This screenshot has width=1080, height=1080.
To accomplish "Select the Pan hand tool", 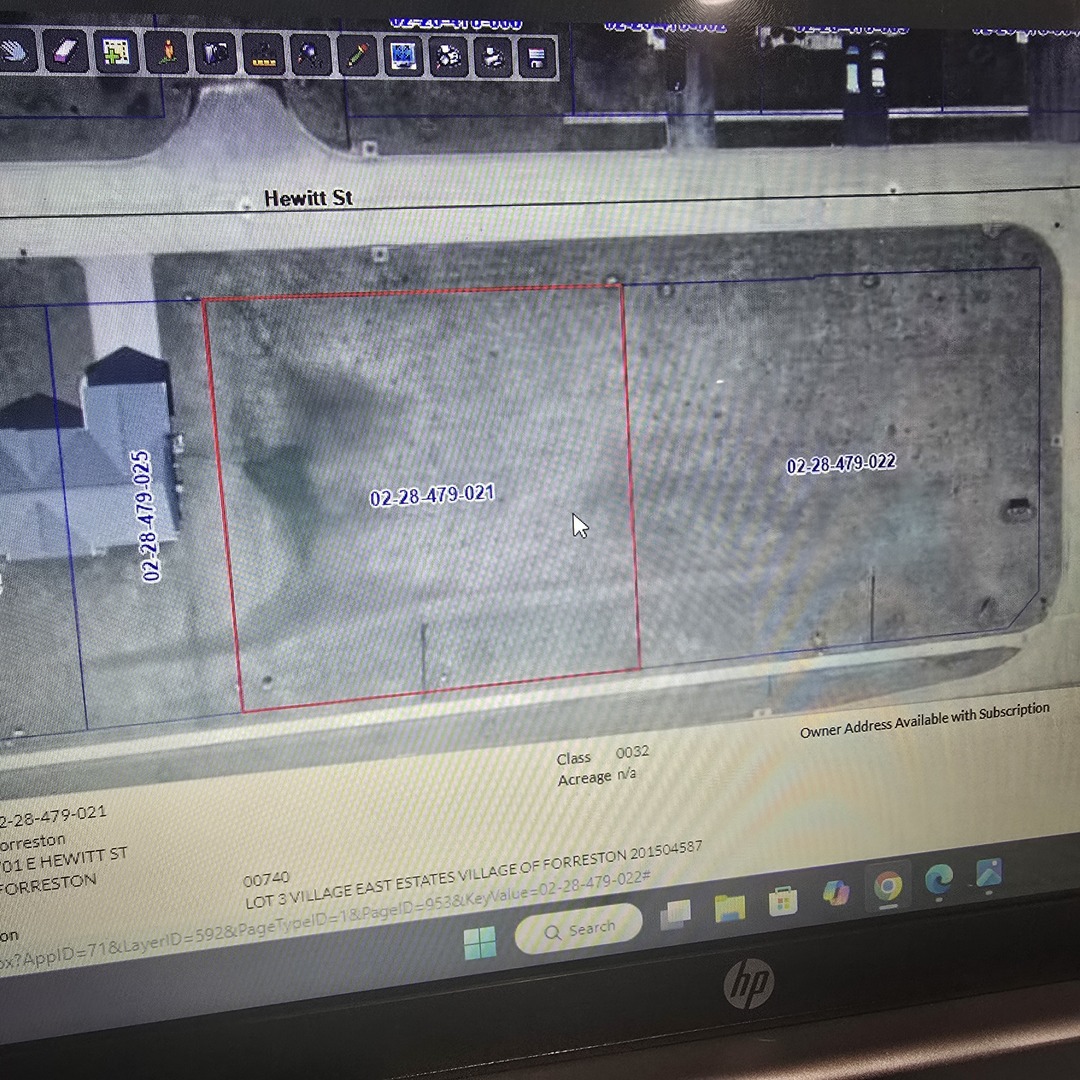I will pyautogui.click(x=15, y=55).
